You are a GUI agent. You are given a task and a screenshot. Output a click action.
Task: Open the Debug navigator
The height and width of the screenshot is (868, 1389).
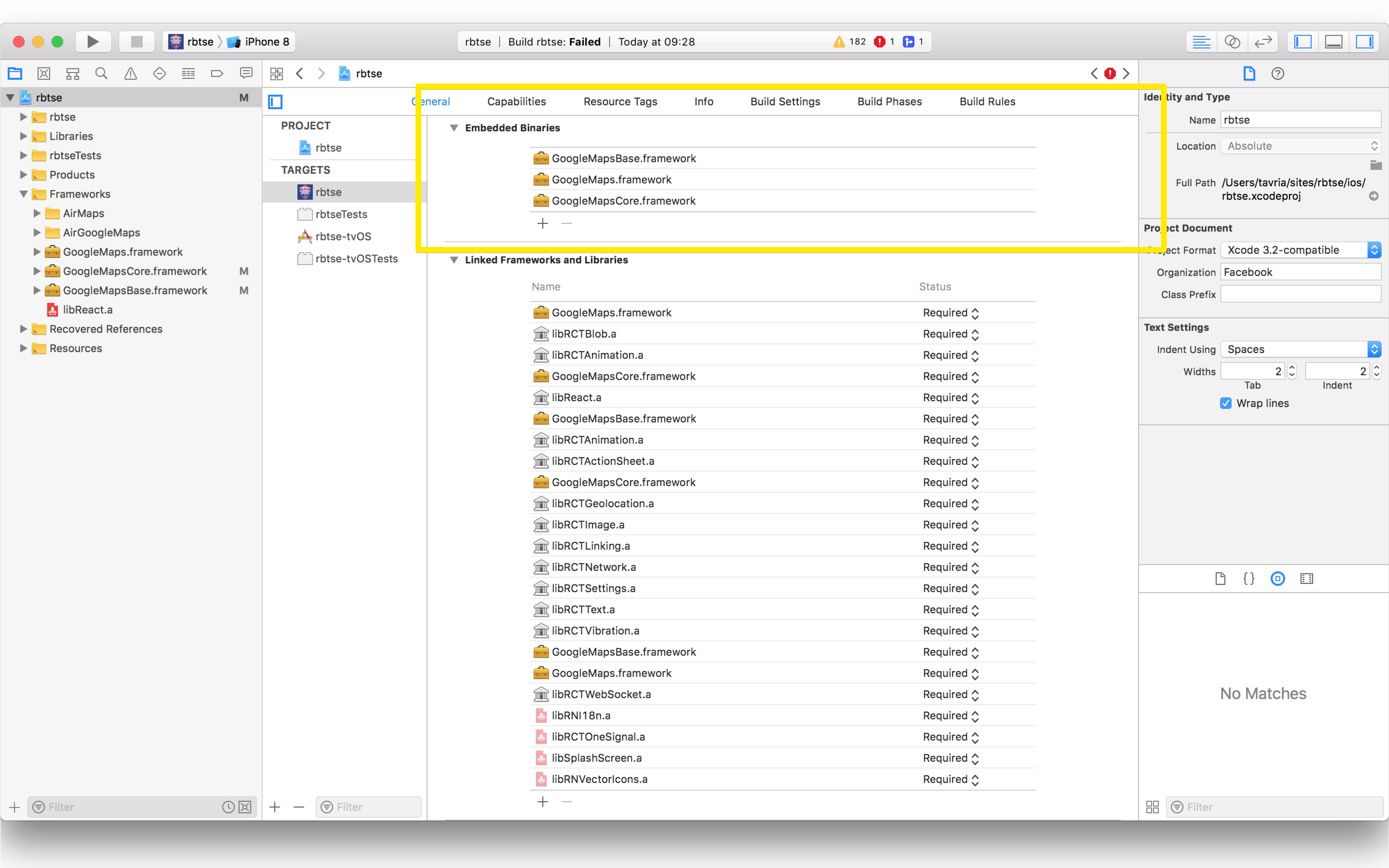pyautogui.click(x=188, y=73)
